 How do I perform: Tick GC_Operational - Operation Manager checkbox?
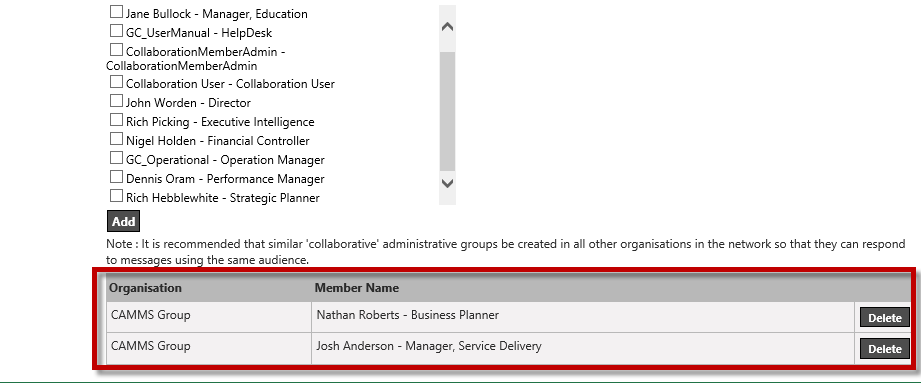(x=116, y=158)
